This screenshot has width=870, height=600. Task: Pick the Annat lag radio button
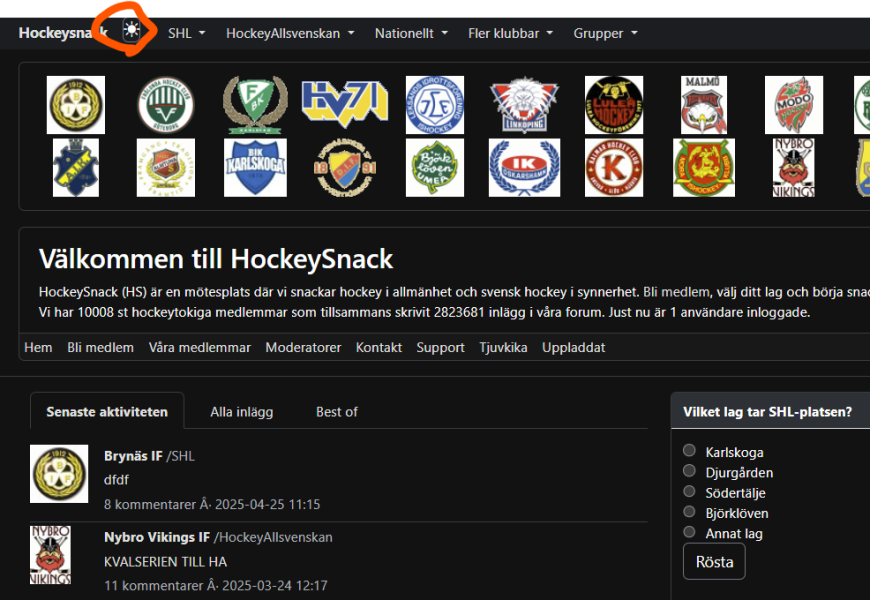[689, 532]
